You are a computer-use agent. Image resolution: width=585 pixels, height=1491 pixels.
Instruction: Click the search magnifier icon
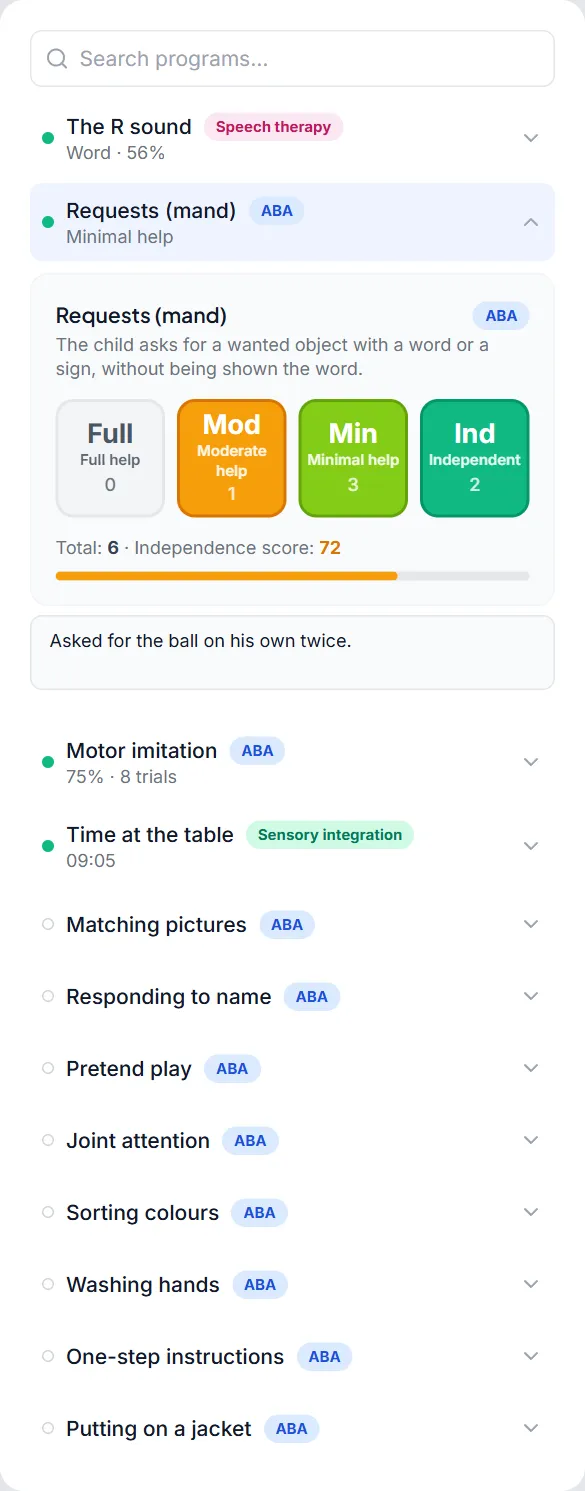(58, 59)
